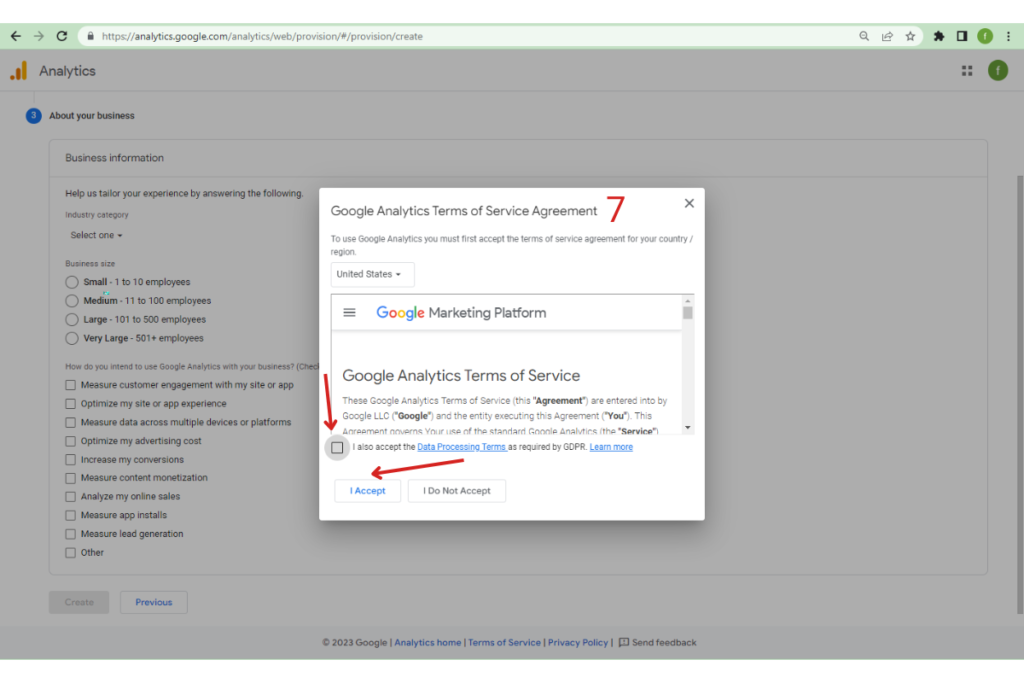
Task: Open the Chrome profile avatar in toolbar
Action: pos(985,36)
